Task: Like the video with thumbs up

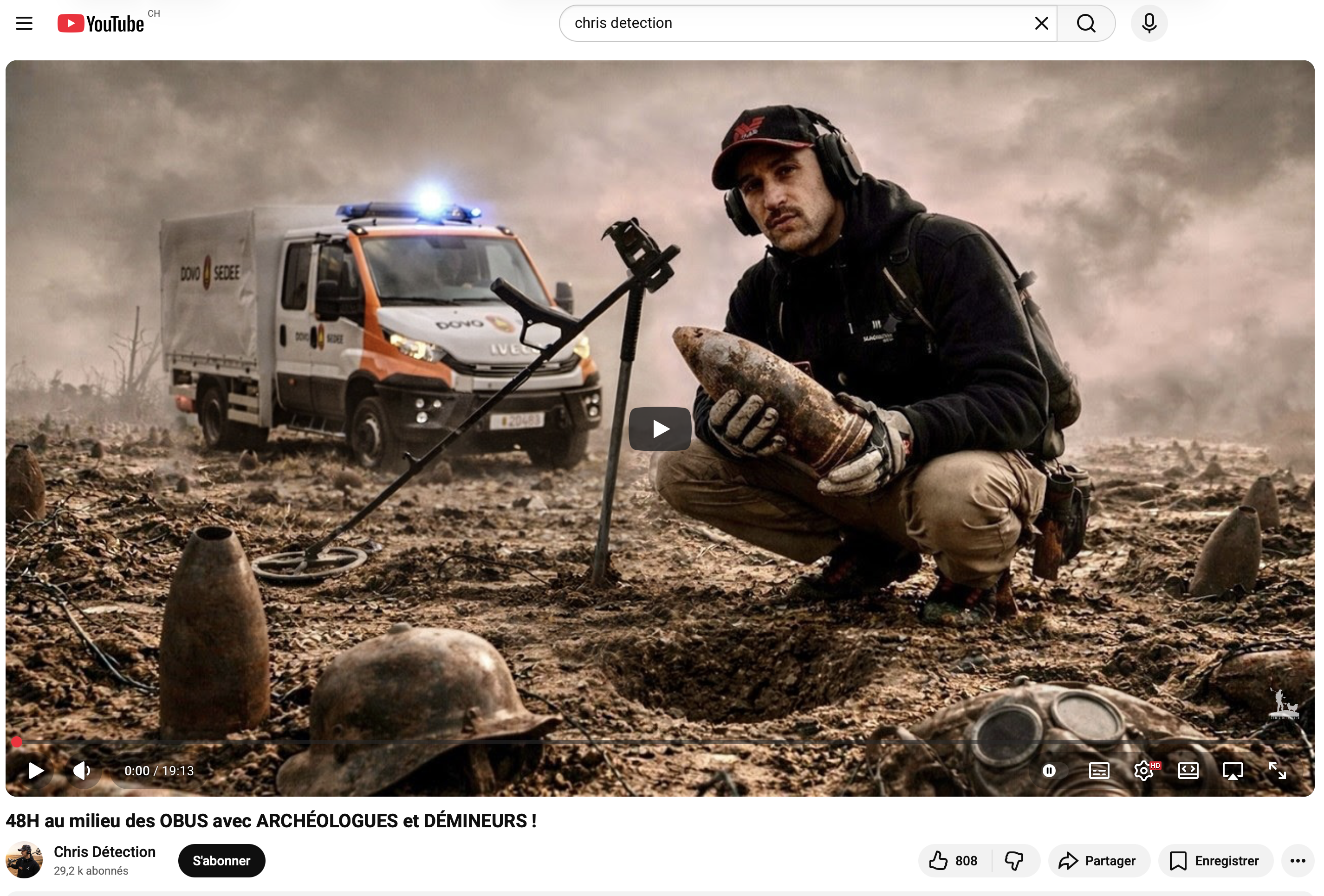Action: pos(954,861)
